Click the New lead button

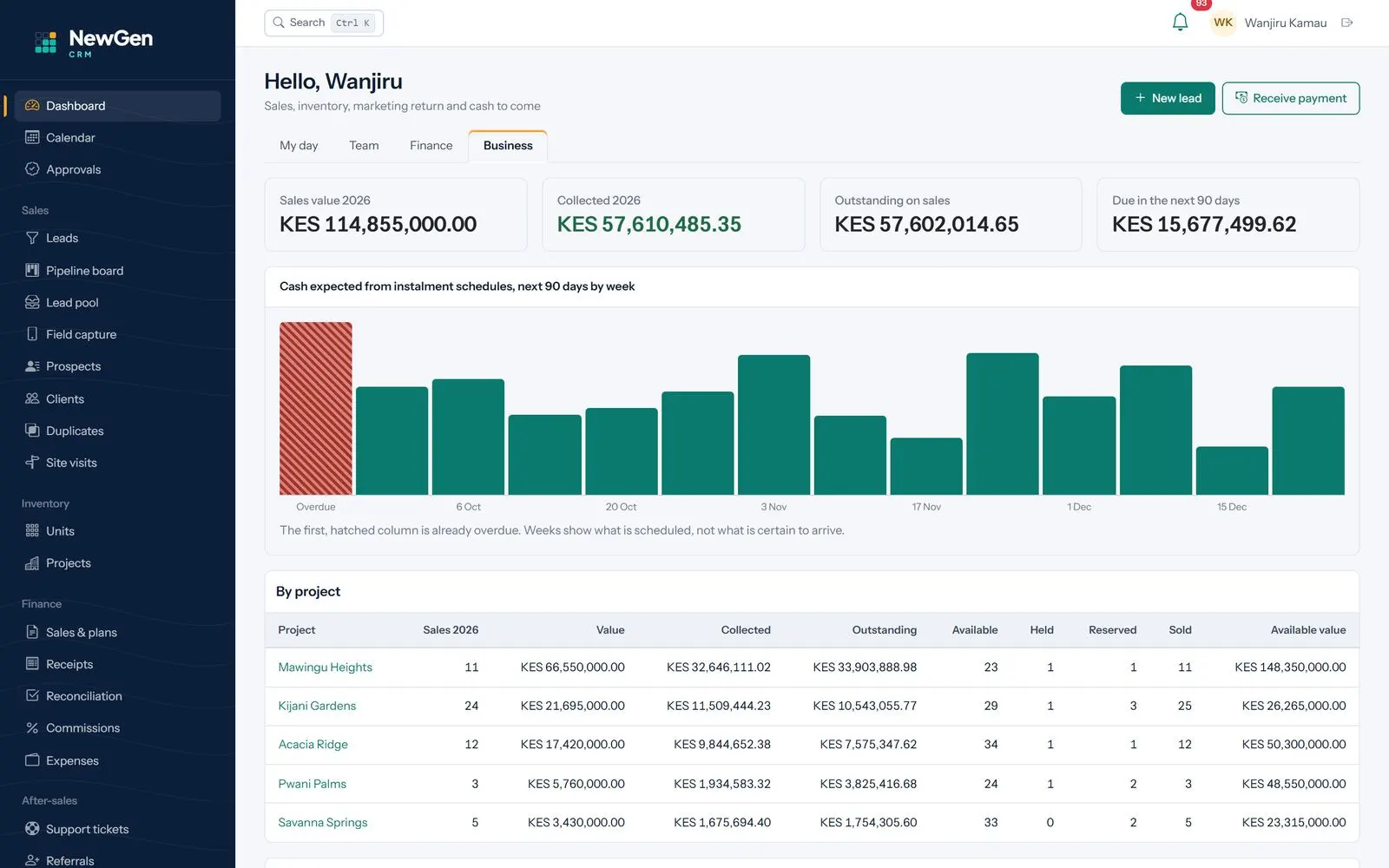coord(1168,98)
